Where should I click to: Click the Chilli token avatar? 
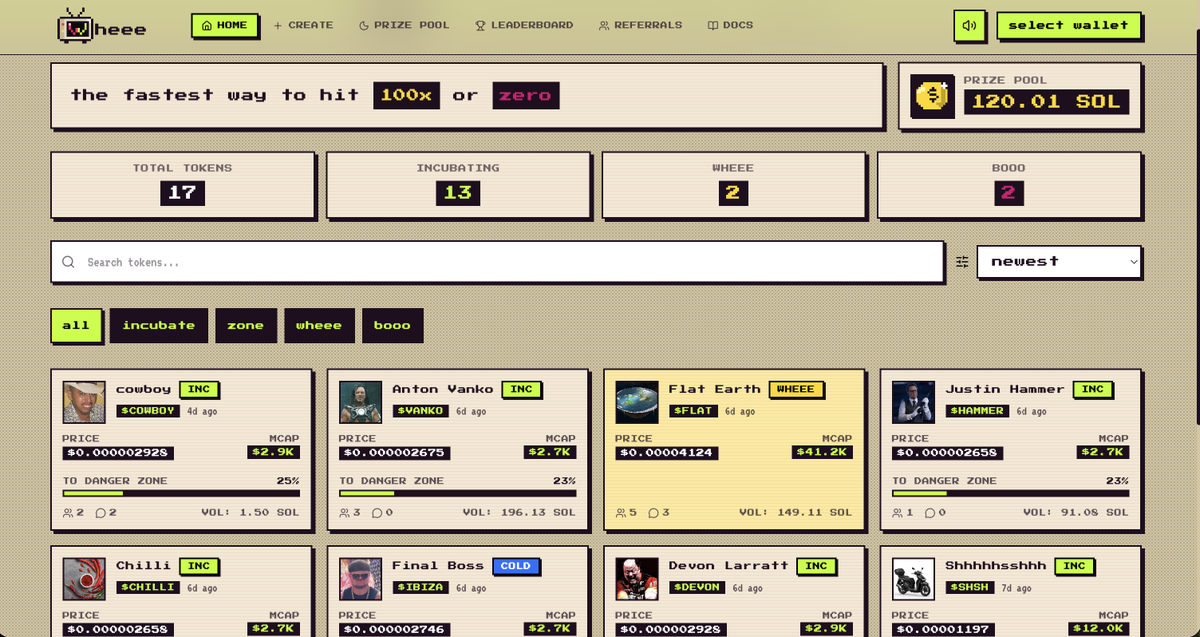pos(84,579)
